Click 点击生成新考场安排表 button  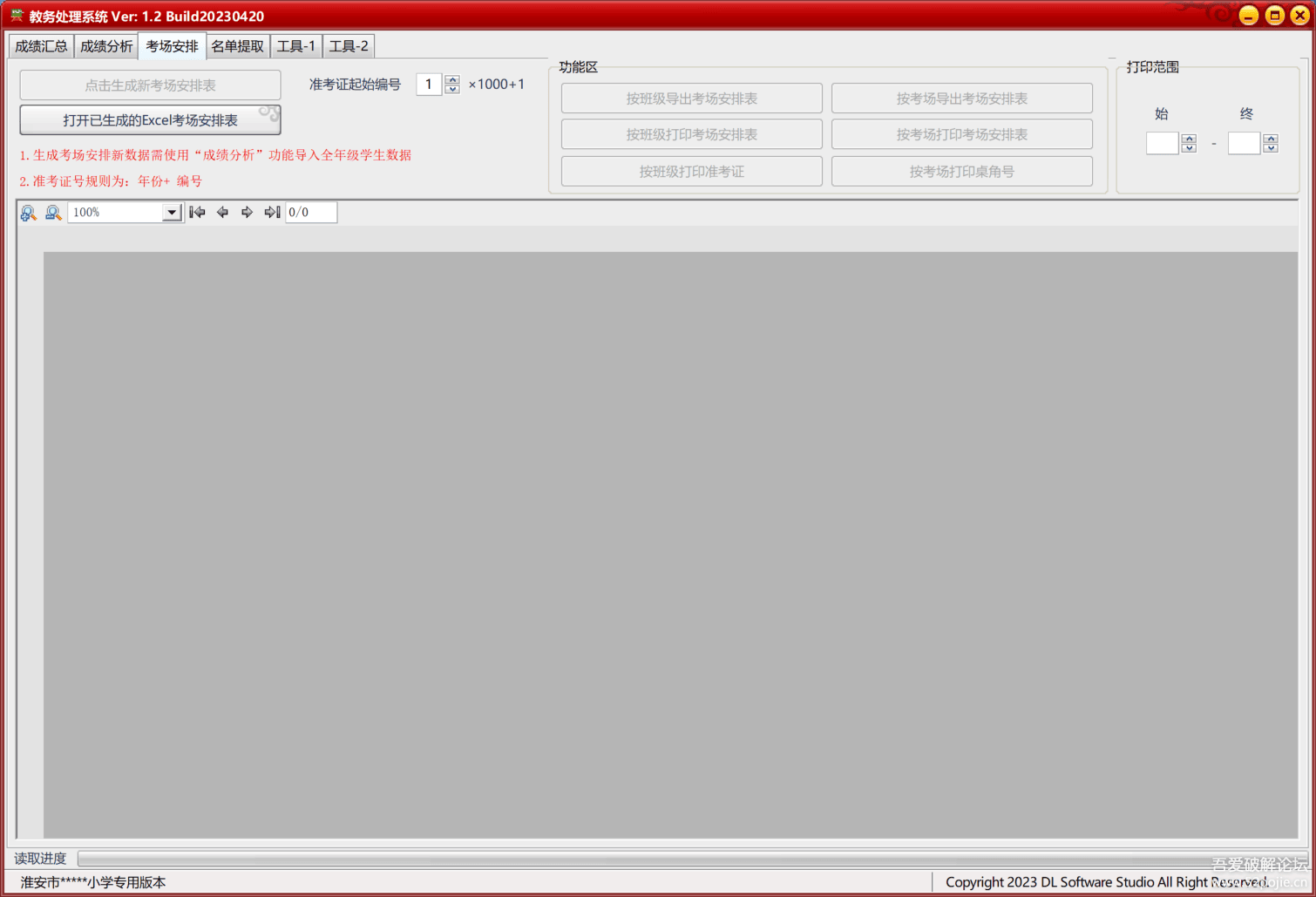point(150,85)
